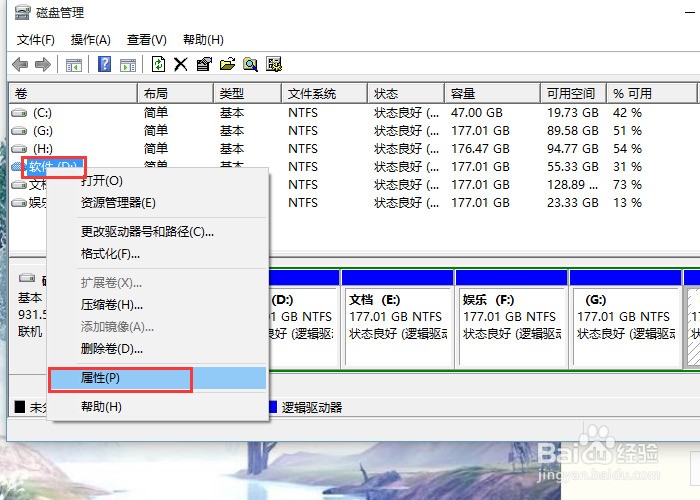The height and width of the screenshot is (500, 700).
Task: Click the 47.00 GB capacity cell
Action: [476, 113]
